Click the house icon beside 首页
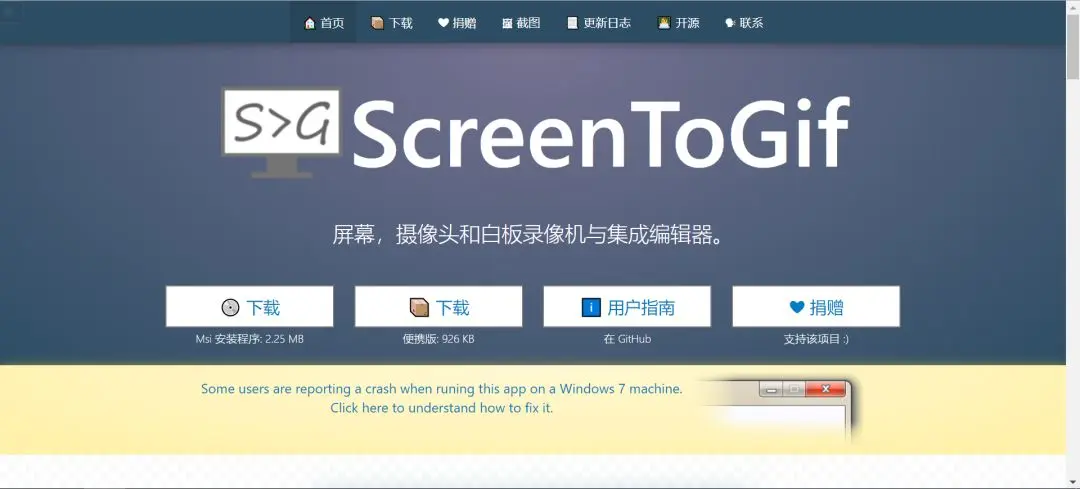The image size is (1080, 489). click(x=309, y=23)
